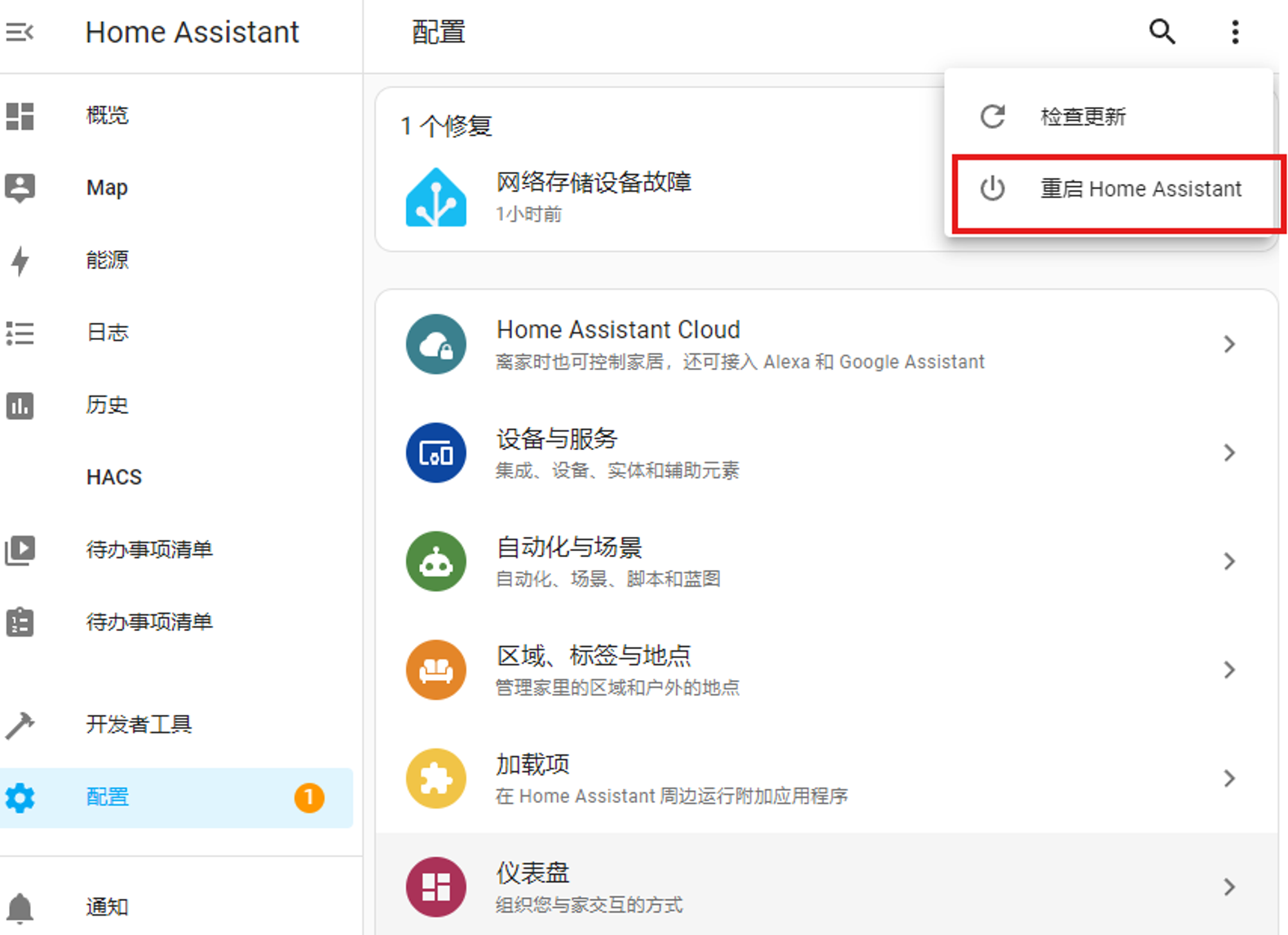
Task: Open the 能源 lightning bolt item
Action: [20, 261]
